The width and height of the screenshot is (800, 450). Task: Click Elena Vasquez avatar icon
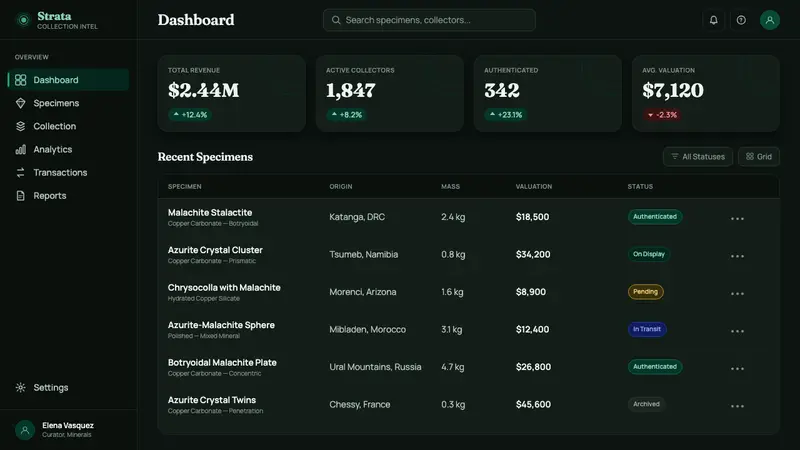(x=24, y=430)
